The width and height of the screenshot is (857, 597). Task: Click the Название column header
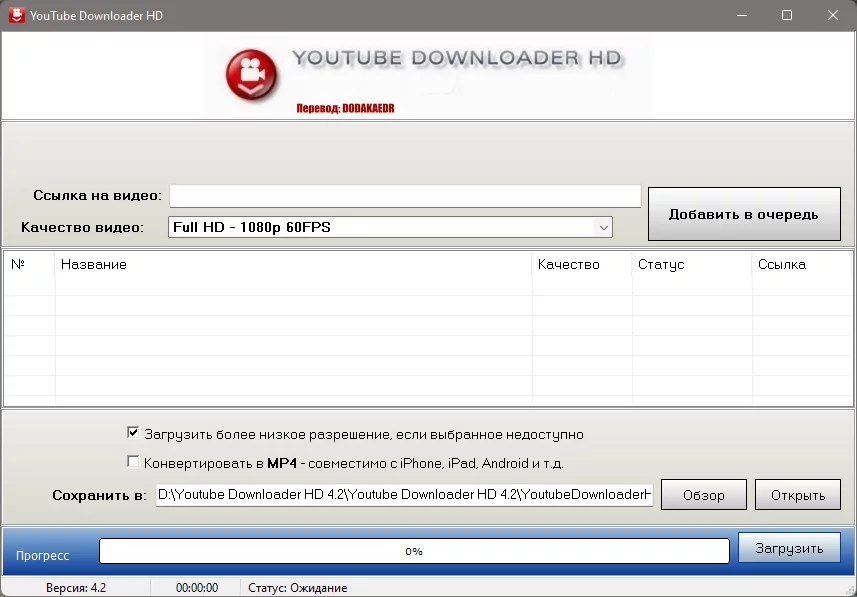(293, 265)
